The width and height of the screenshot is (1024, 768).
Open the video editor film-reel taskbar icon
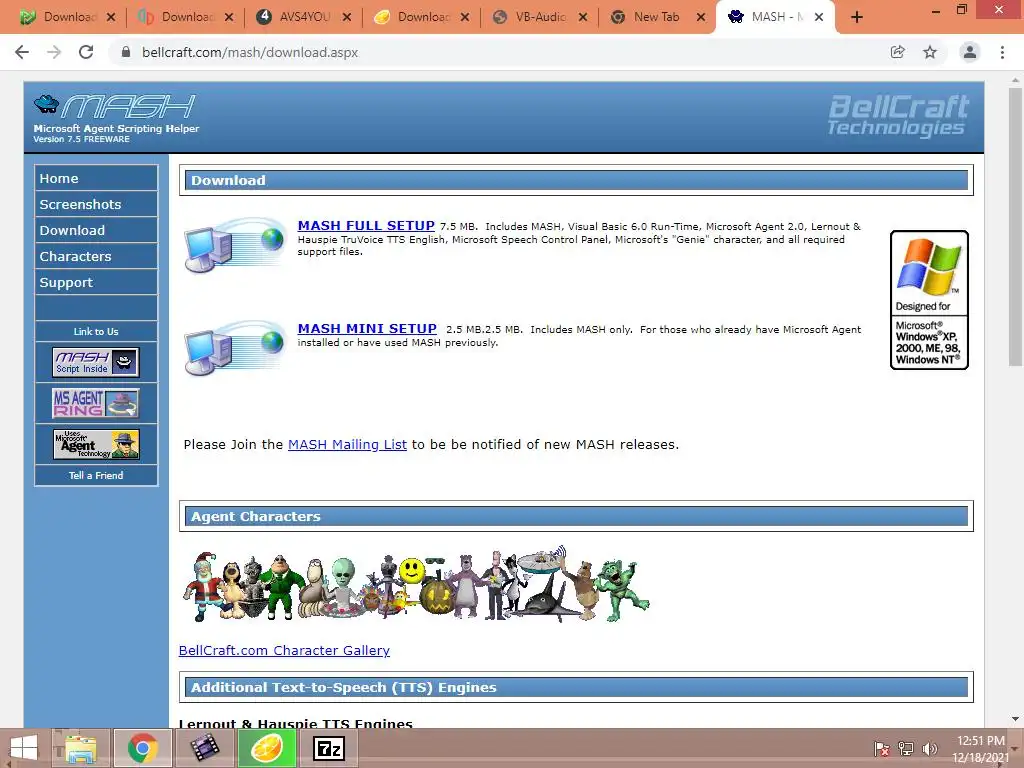pyautogui.click(x=204, y=748)
